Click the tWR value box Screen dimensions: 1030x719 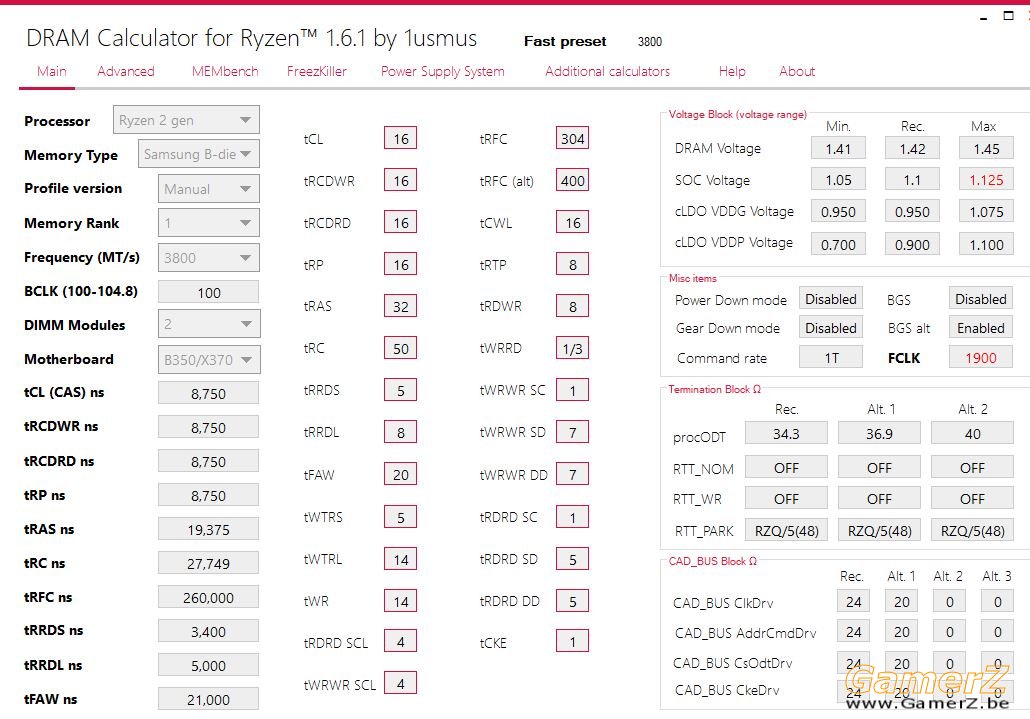point(401,601)
